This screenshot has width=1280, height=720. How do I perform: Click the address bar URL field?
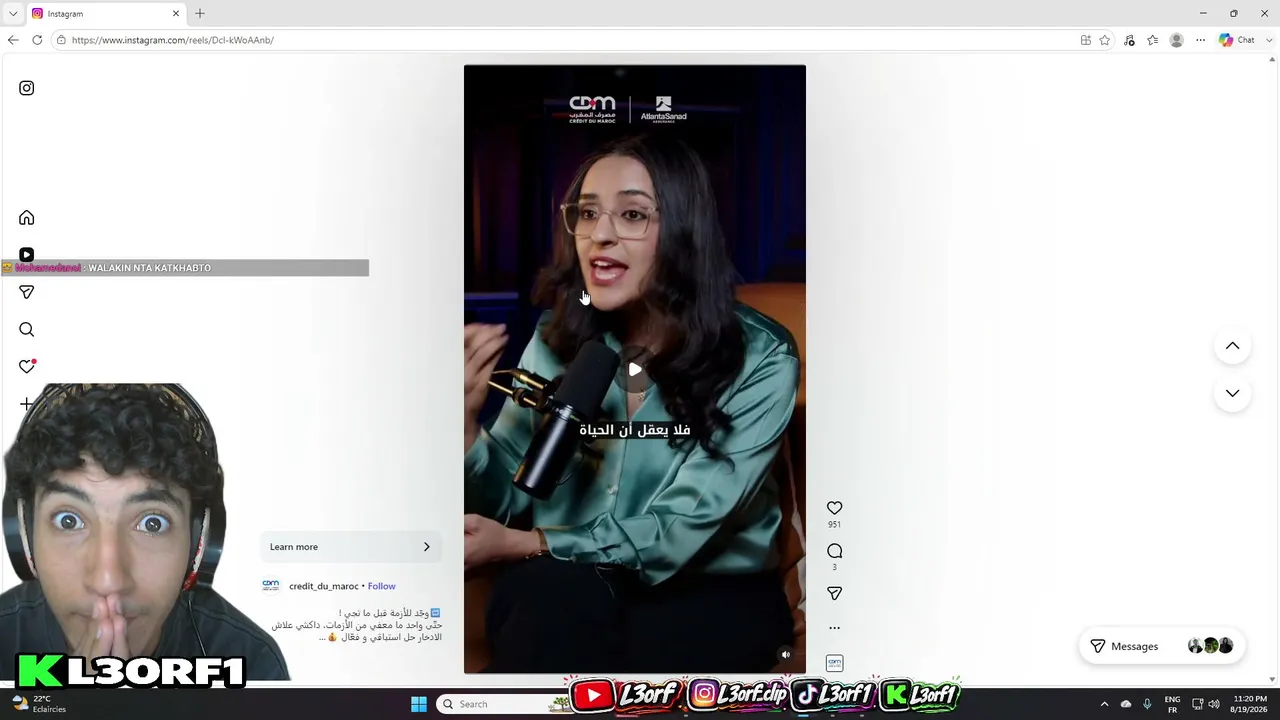[560, 40]
